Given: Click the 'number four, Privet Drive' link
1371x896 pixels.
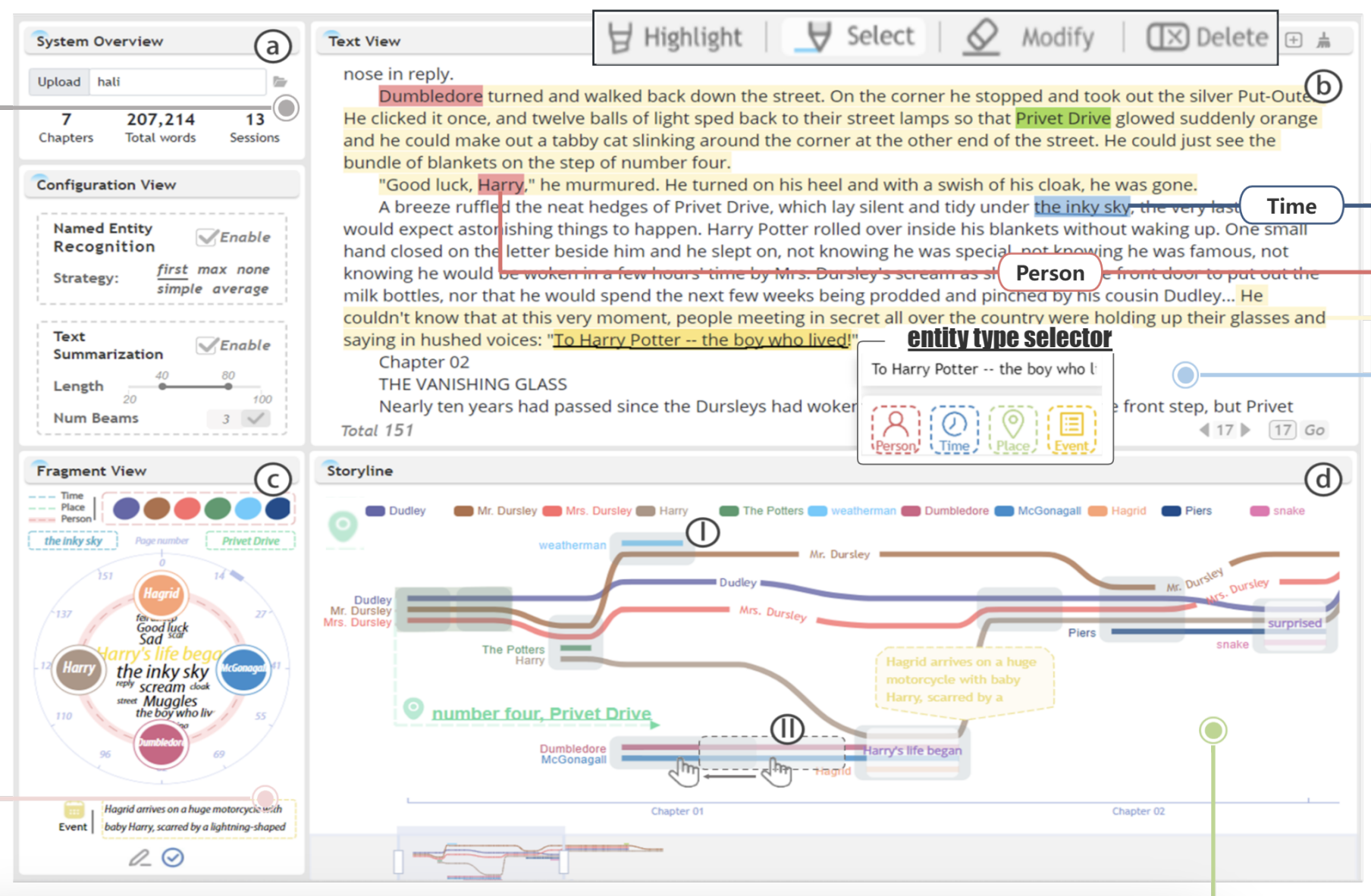Looking at the screenshot, I should [x=541, y=713].
